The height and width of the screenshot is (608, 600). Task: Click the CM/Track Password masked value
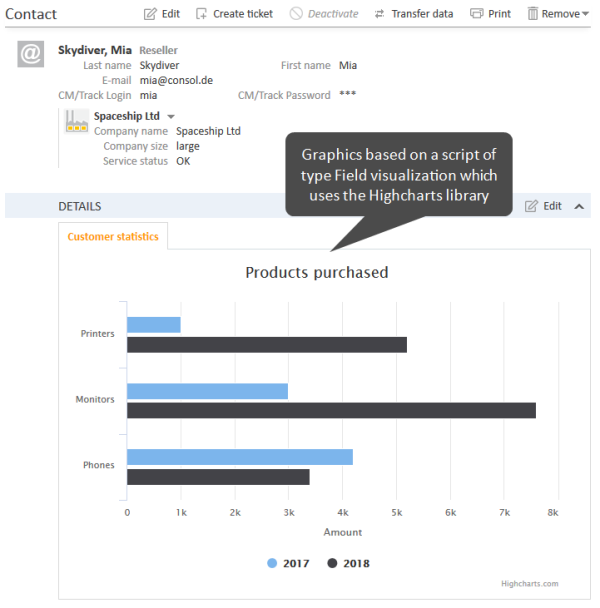click(348, 94)
